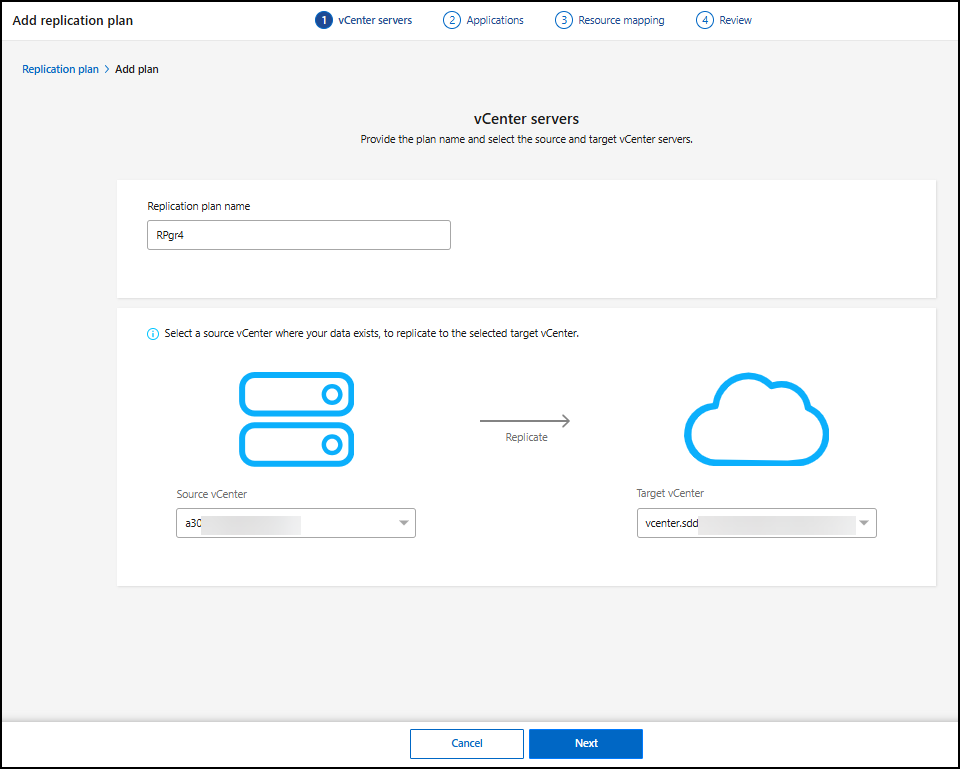Click the step 1 number circle
This screenshot has width=960, height=769.
point(323,20)
